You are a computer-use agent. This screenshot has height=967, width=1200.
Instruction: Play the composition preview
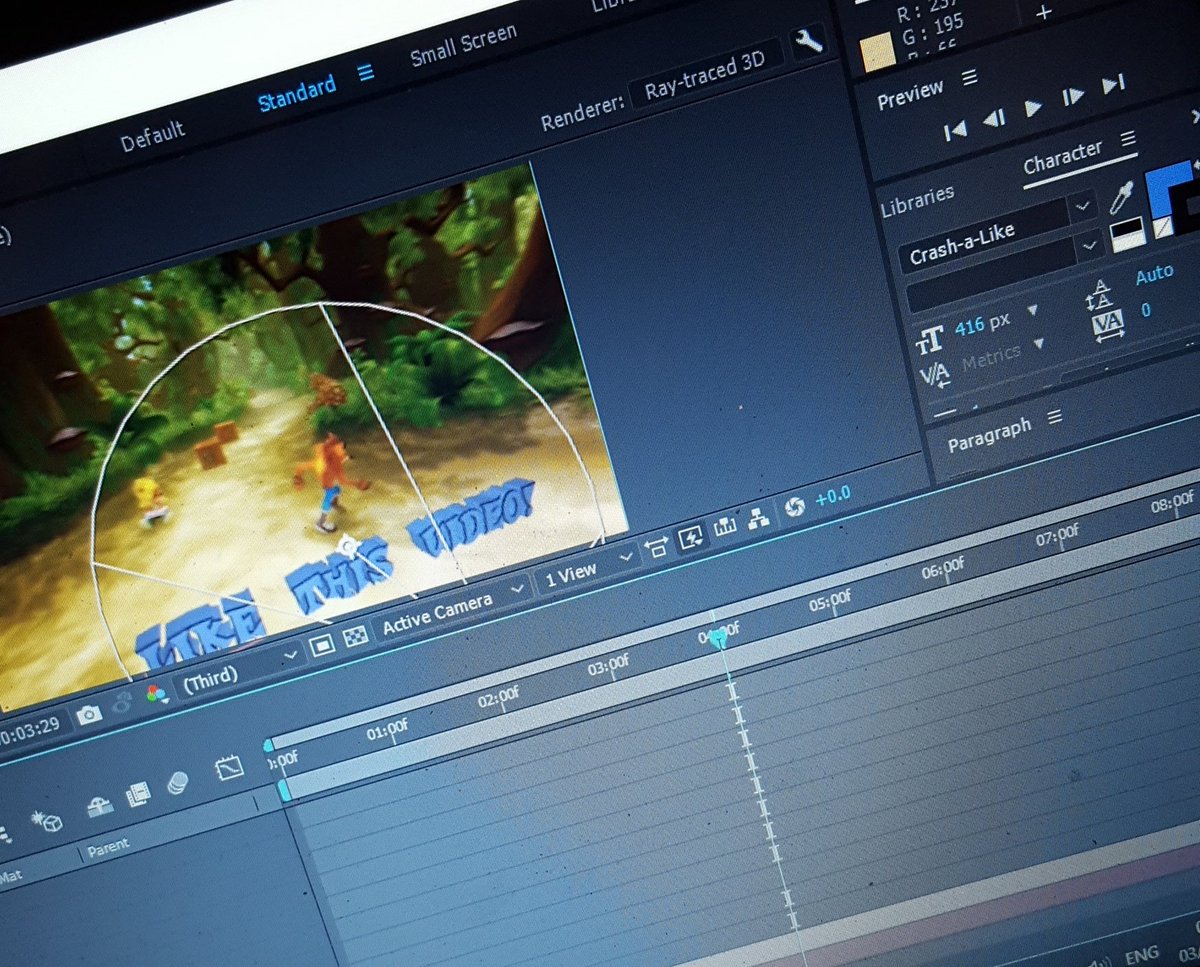click(x=1034, y=107)
